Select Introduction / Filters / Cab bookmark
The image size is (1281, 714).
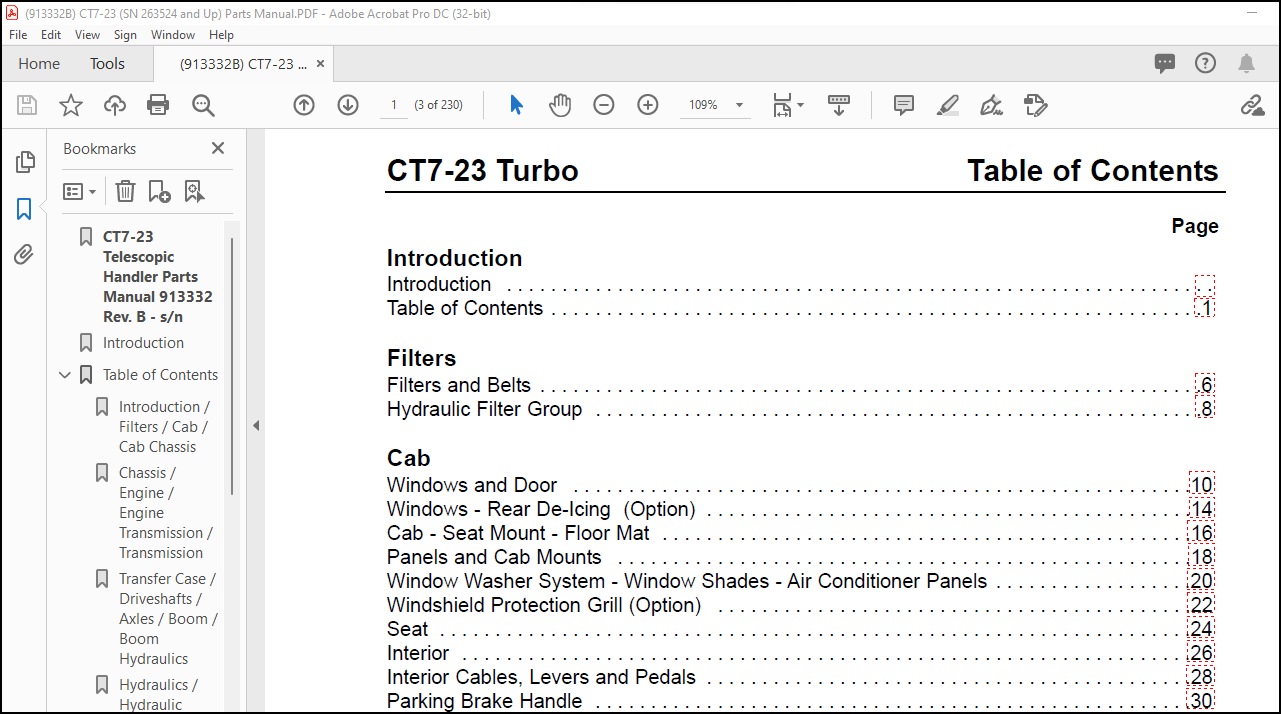164,427
